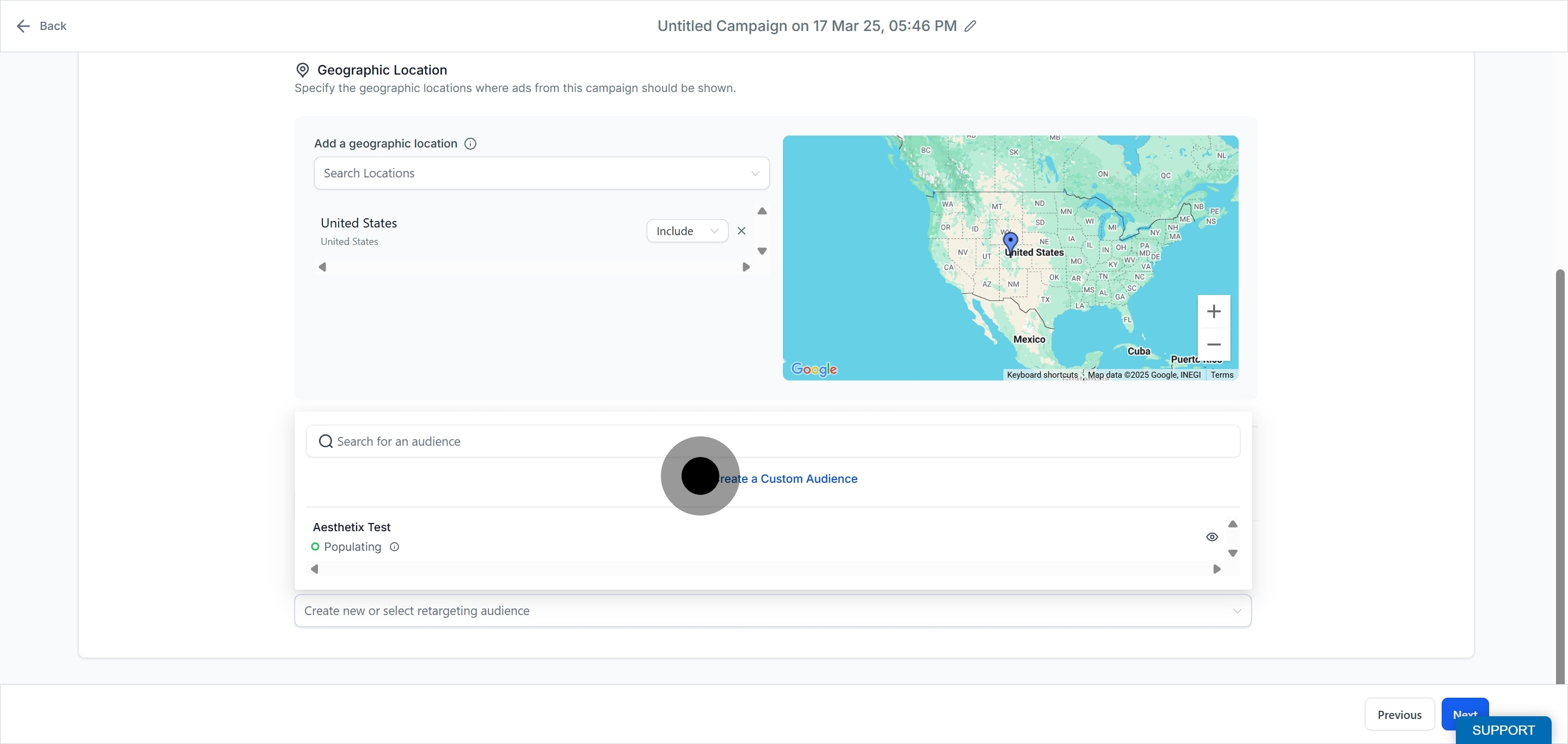Click the map zoom out minus button

(1213, 345)
